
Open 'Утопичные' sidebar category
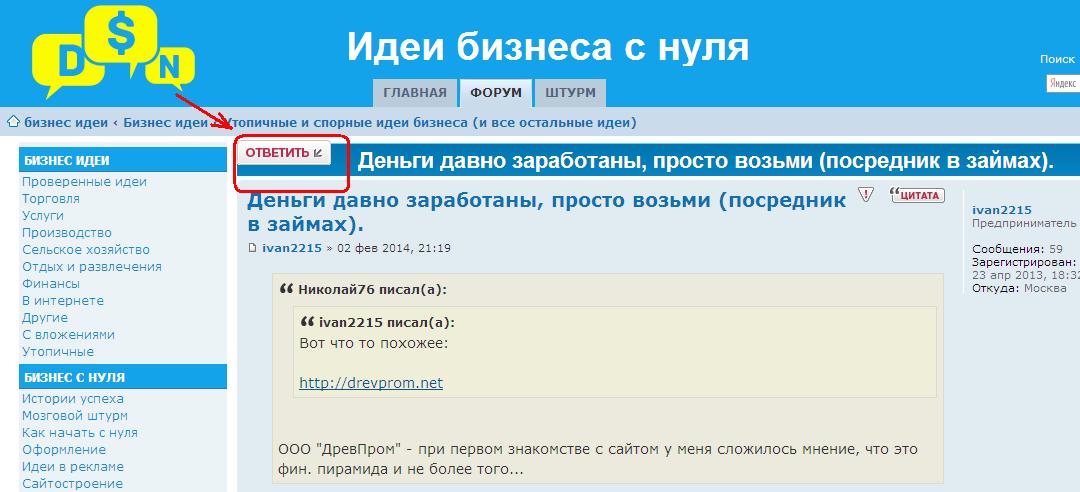coord(58,351)
